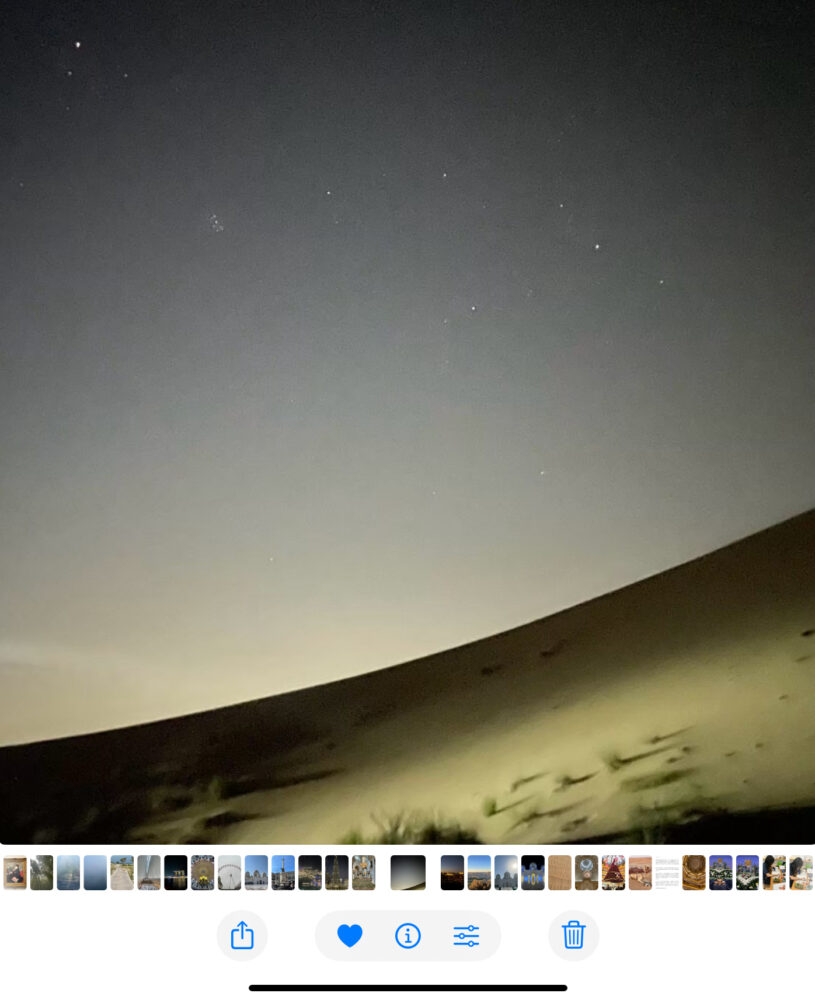Select the night skyline thumbnail with water reflection
815x1000 pixels.
click(176, 872)
